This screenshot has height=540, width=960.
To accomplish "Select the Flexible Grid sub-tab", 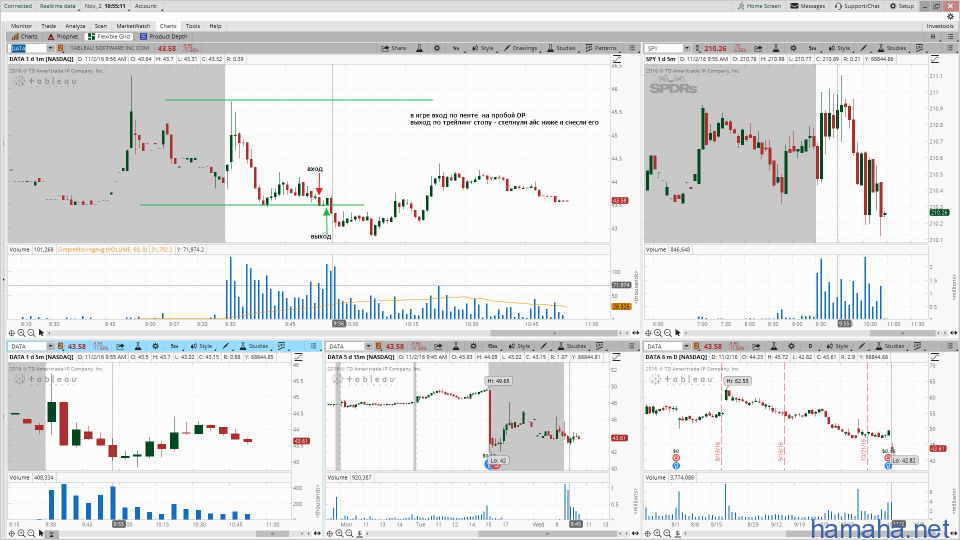I will (x=109, y=37).
